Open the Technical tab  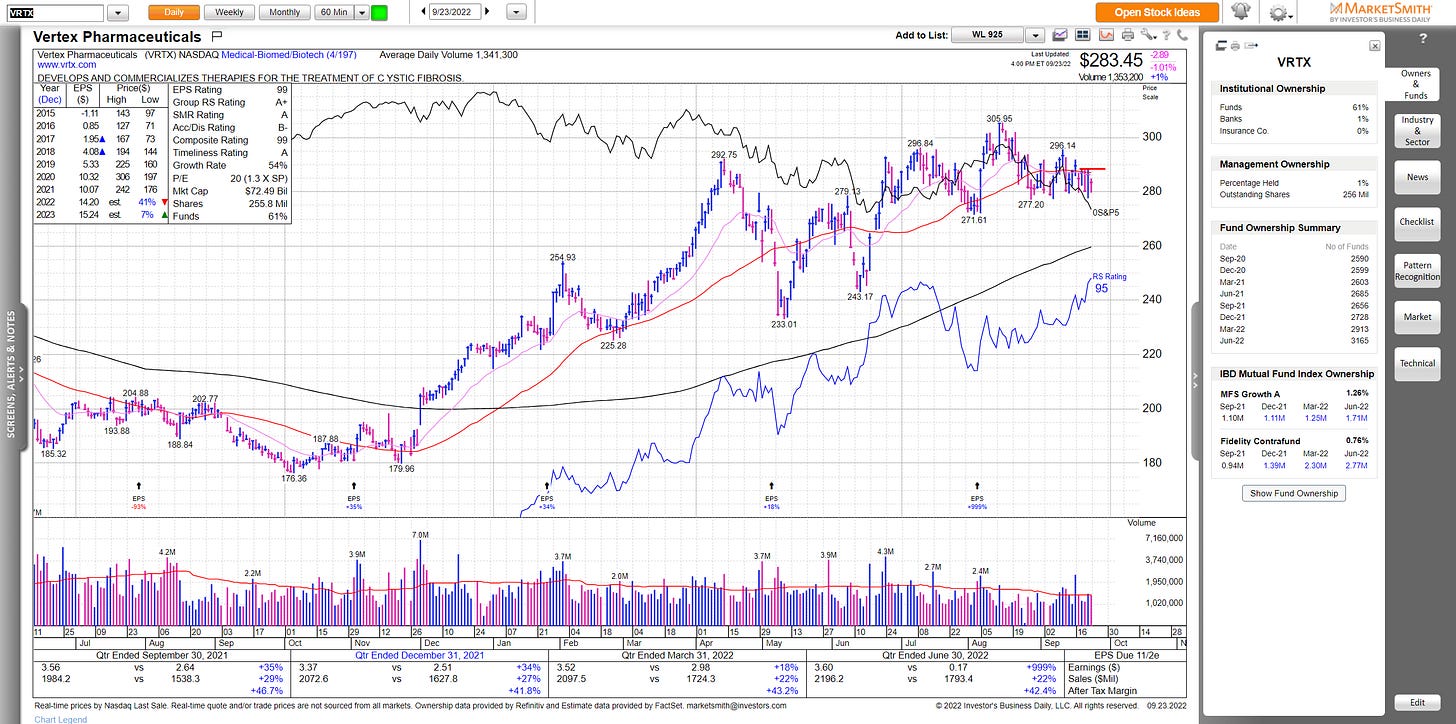1417,363
